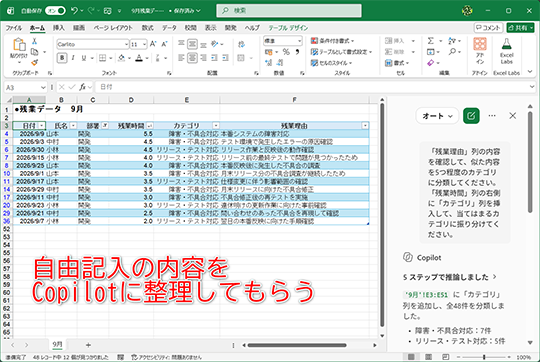Screen dimensions: 540x362
Task: Click the Format Painter brush icon
Action: pos(34,63)
